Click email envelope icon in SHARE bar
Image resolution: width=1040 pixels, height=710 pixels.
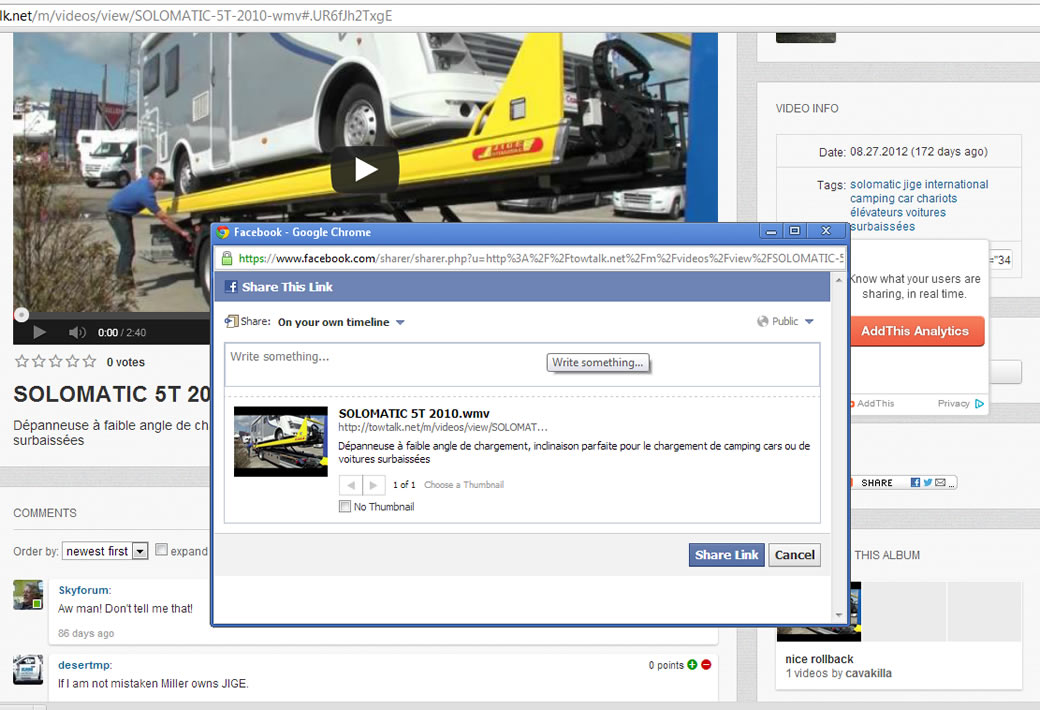(x=940, y=482)
